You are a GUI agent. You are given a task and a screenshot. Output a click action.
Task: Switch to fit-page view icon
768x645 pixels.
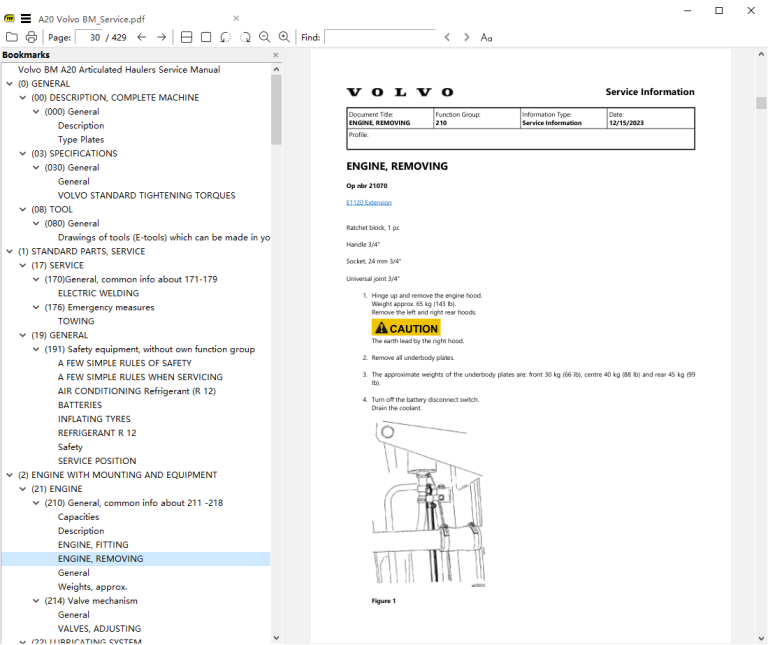206,37
